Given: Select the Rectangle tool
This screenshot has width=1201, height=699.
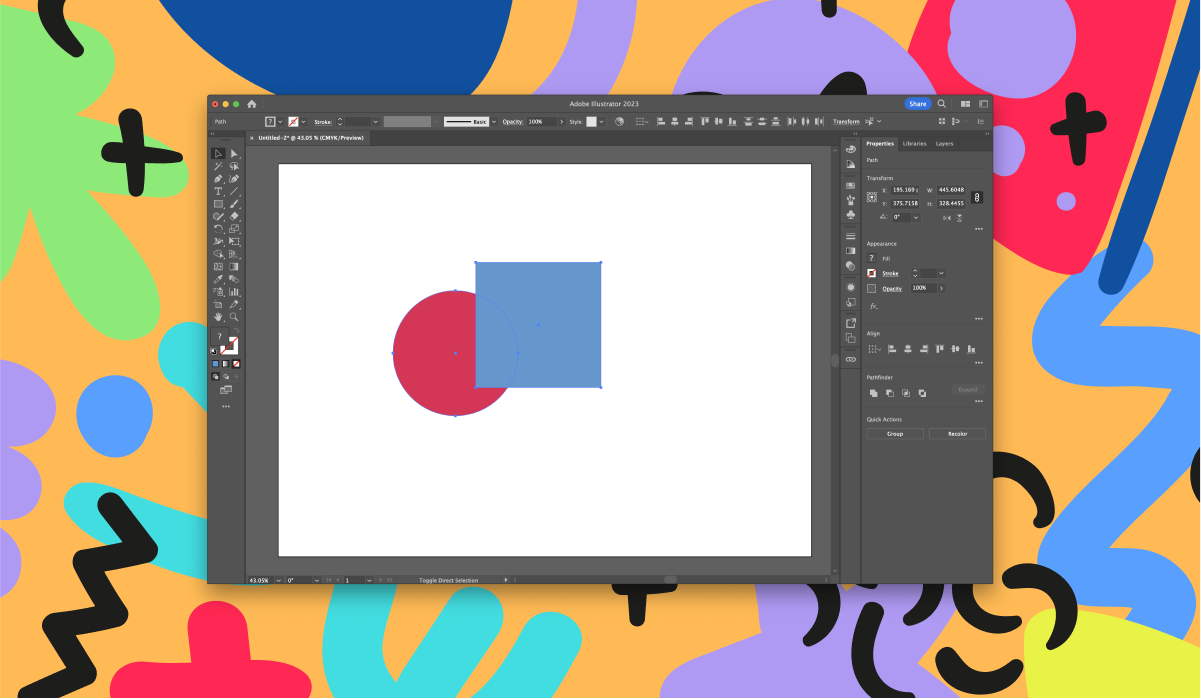Looking at the screenshot, I should (x=216, y=204).
